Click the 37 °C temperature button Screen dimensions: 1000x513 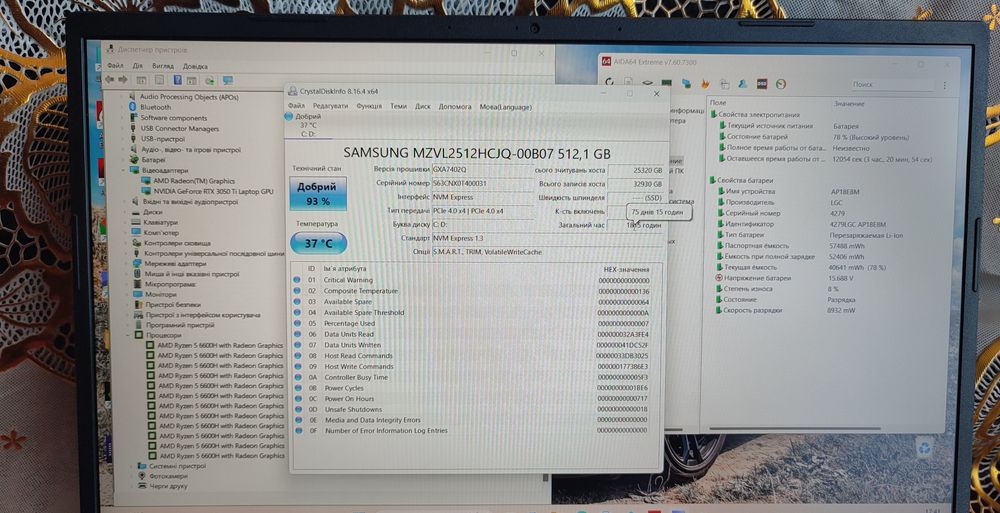pyautogui.click(x=318, y=243)
